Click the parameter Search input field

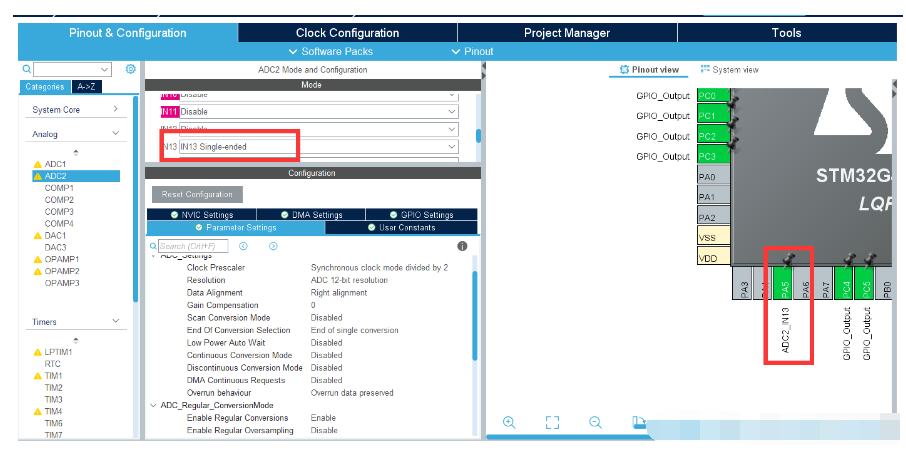tap(193, 246)
